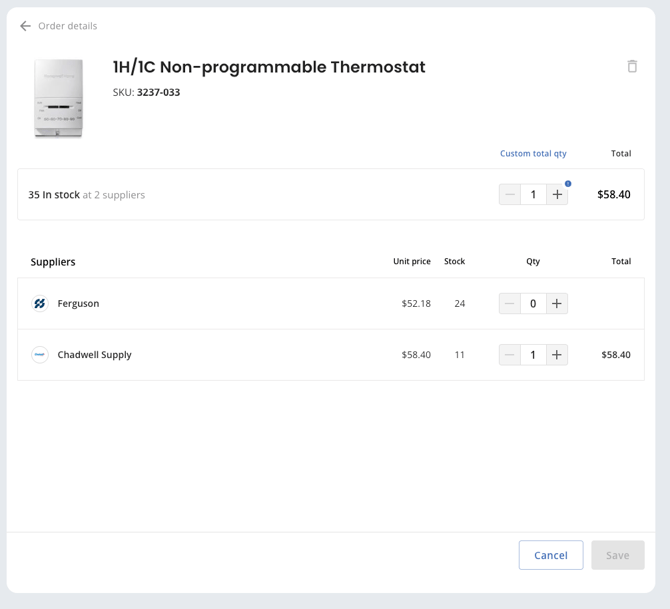670x609 pixels.
Task: Increase Chadwell Supply quantity with plus
Action: [x=557, y=355]
